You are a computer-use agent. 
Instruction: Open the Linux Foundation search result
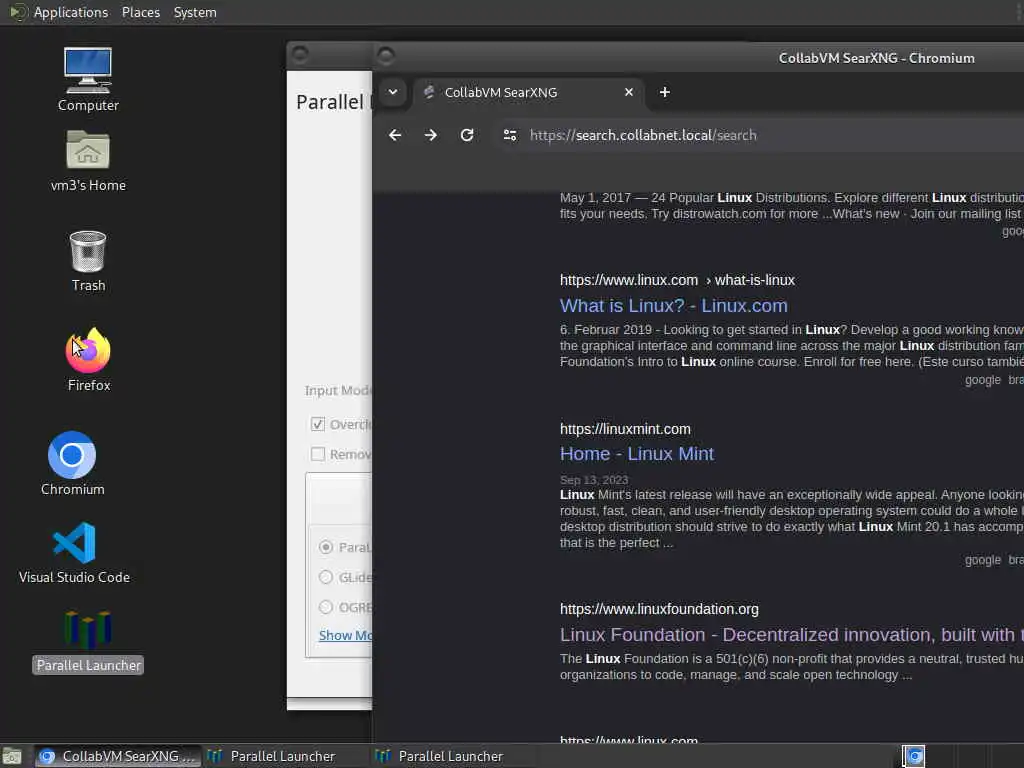(x=792, y=635)
